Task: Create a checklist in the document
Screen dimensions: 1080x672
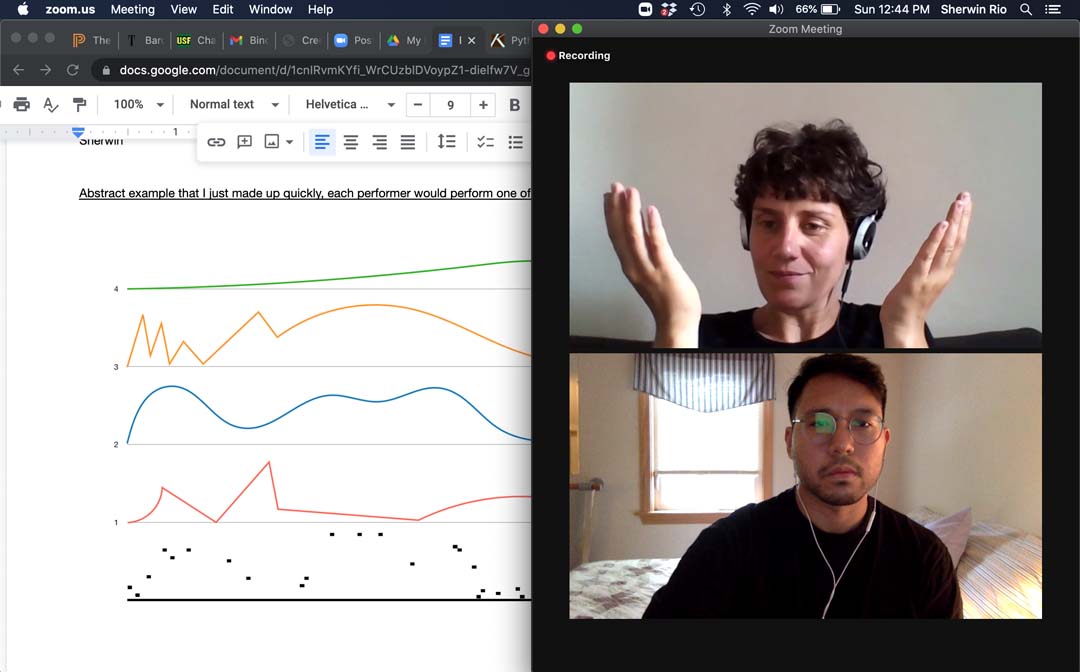Action: click(486, 142)
